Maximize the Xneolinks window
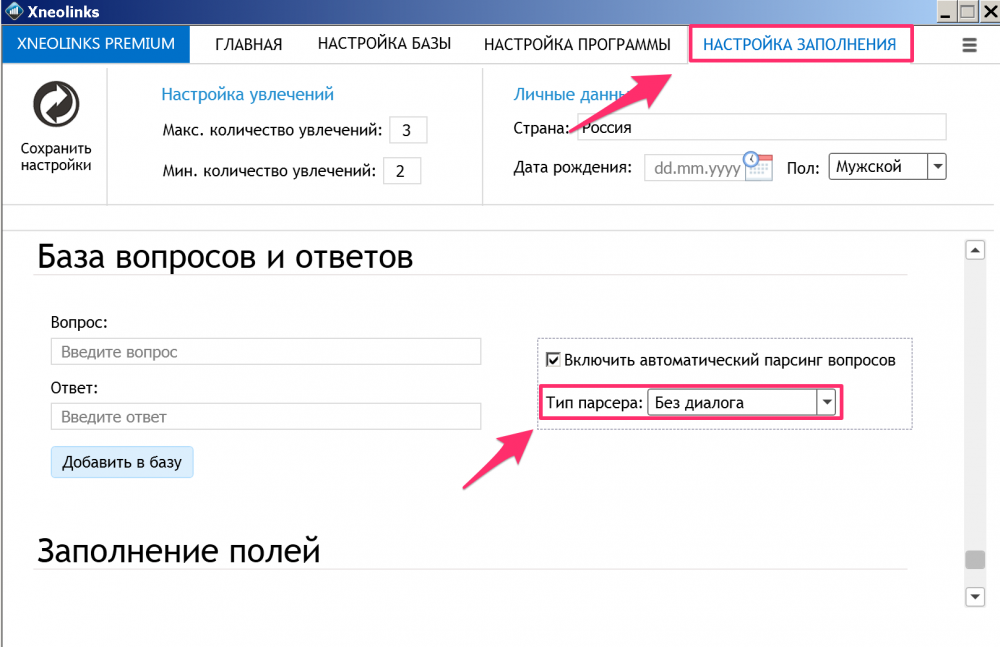1000x647 pixels. 967,11
